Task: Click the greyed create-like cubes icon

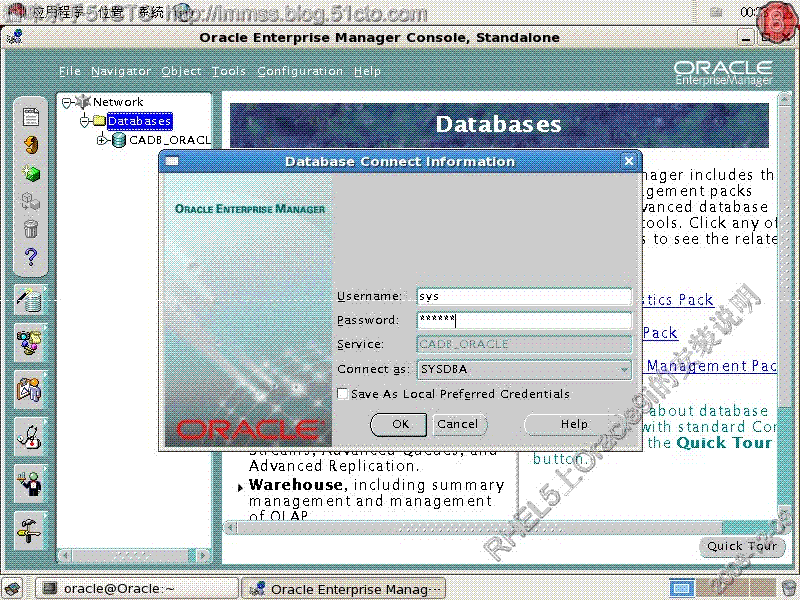Action: click(x=31, y=201)
